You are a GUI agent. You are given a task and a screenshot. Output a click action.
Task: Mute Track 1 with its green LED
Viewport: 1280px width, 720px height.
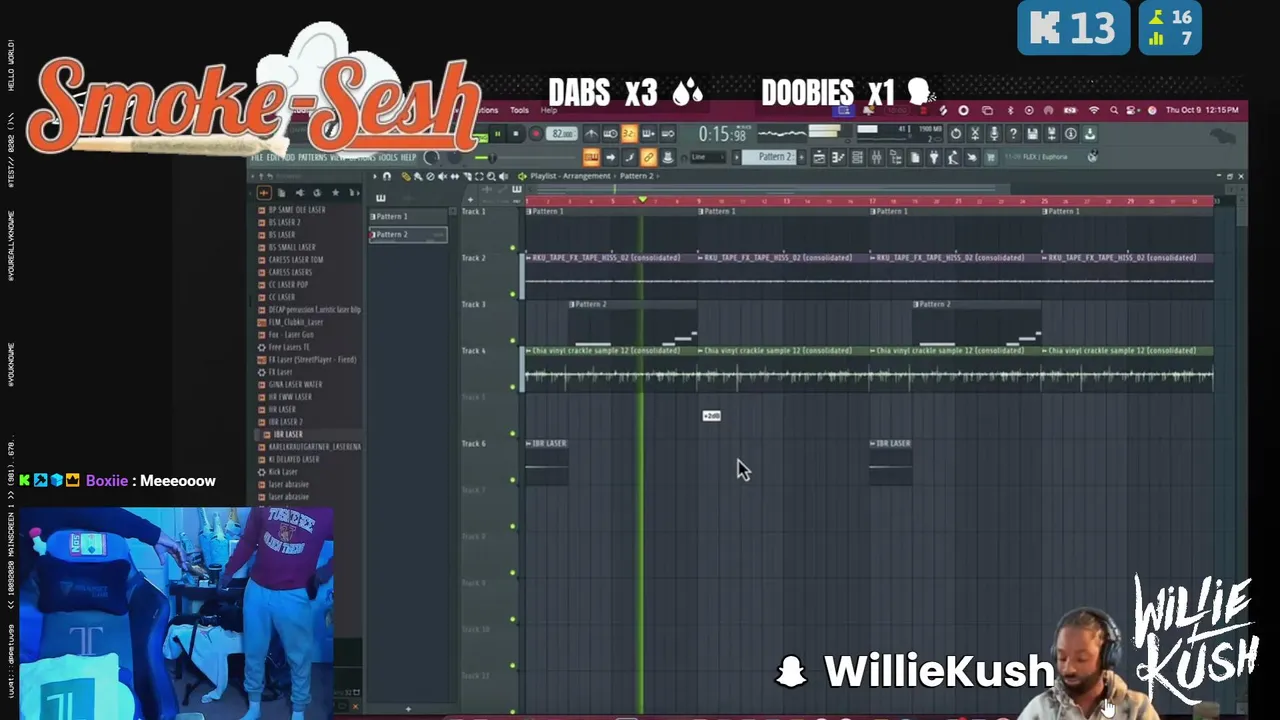click(x=513, y=248)
